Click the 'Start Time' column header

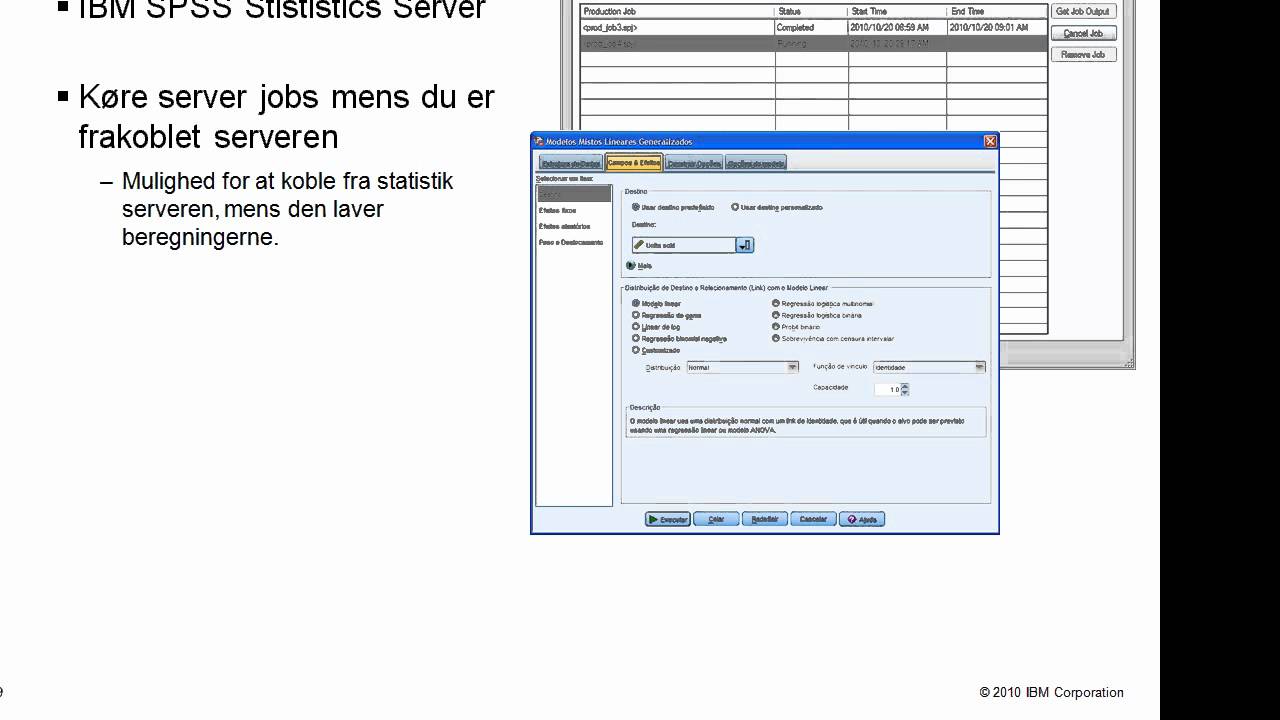[897, 12]
